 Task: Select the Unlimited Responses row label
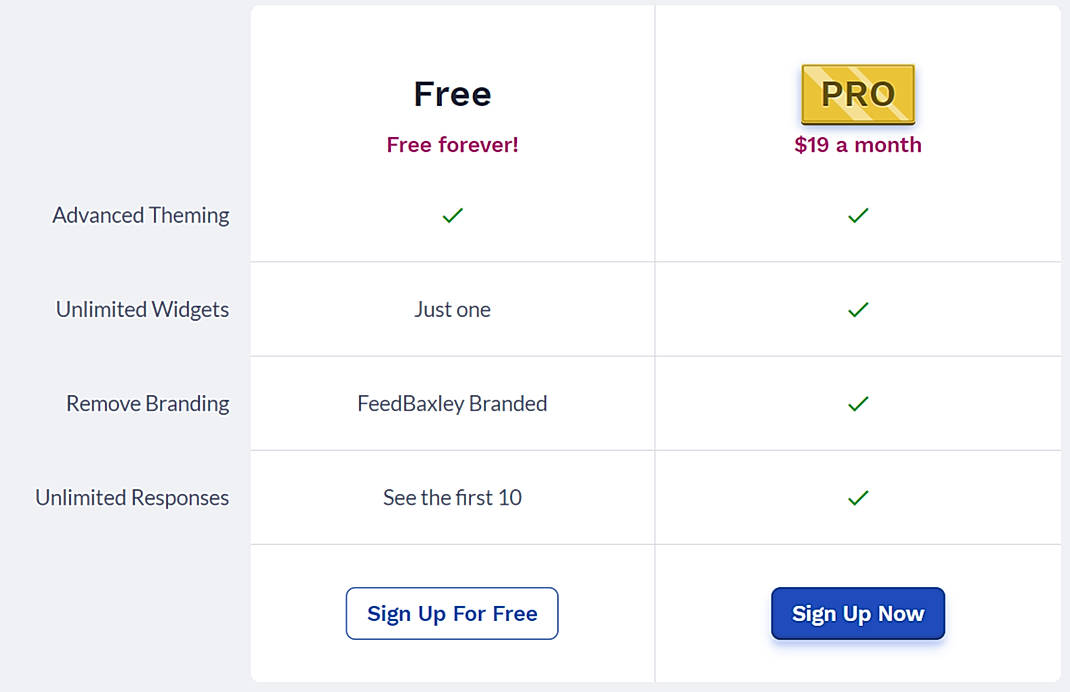131,498
